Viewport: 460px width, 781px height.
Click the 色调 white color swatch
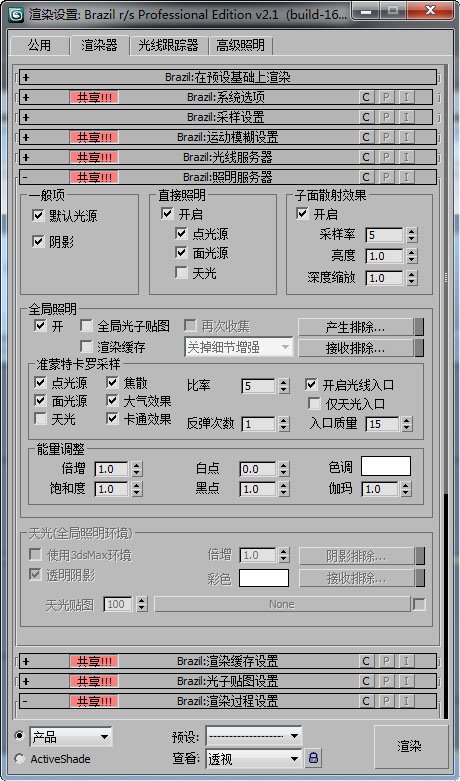(x=386, y=466)
